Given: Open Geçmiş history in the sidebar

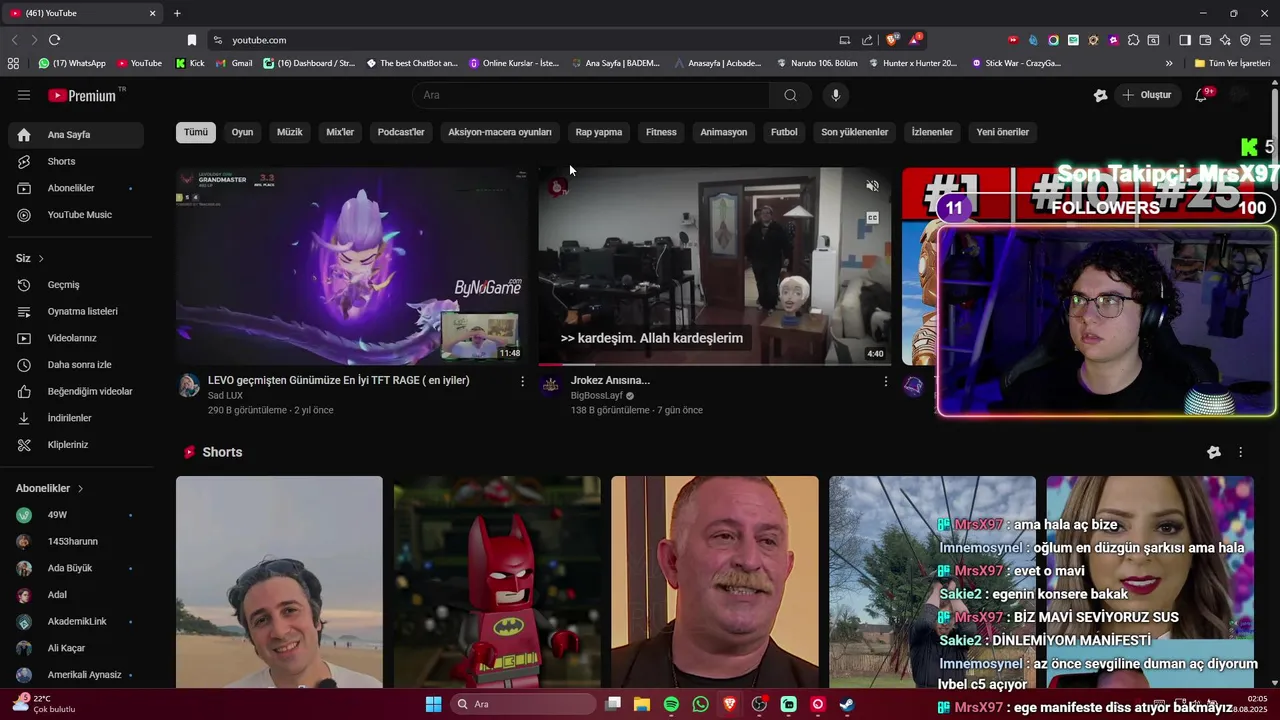Looking at the screenshot, I should click(x=76, y=285).
